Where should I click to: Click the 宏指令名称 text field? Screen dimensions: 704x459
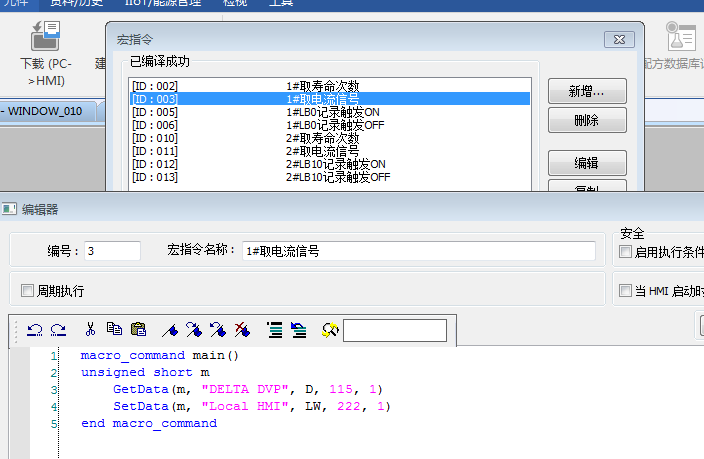point(418,251)
